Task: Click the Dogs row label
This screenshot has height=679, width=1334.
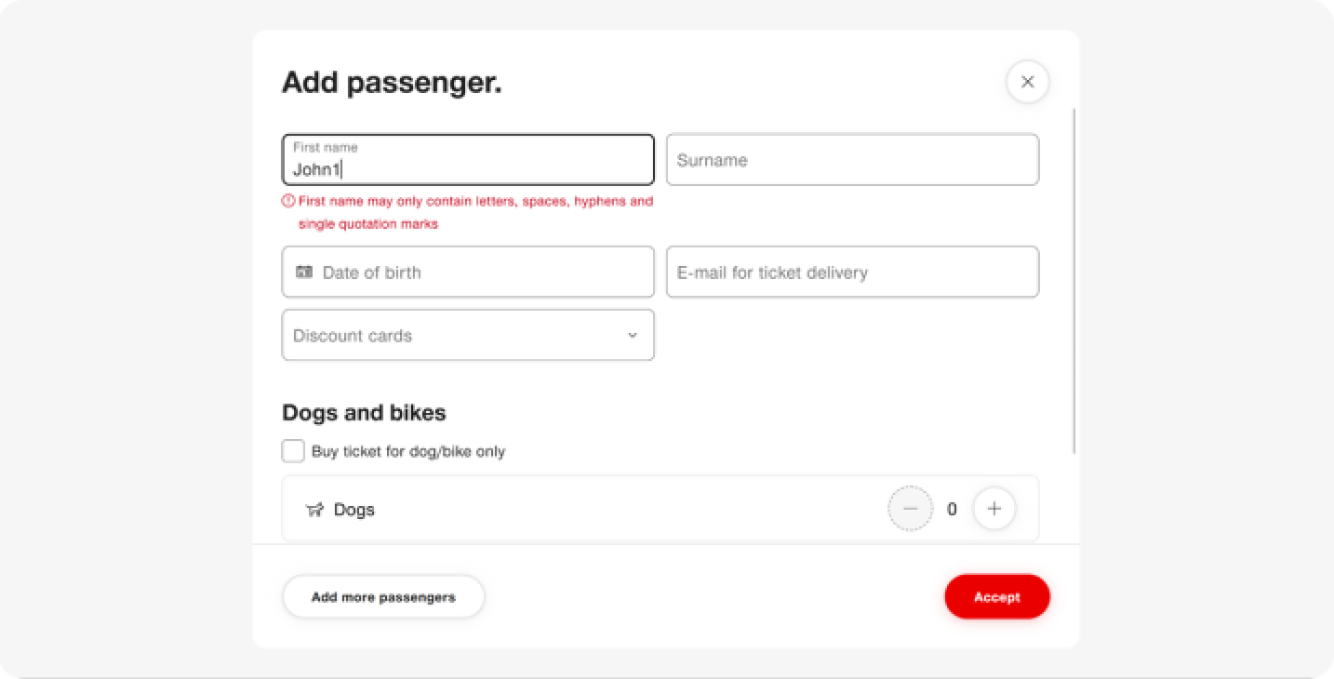Action: 354,510
